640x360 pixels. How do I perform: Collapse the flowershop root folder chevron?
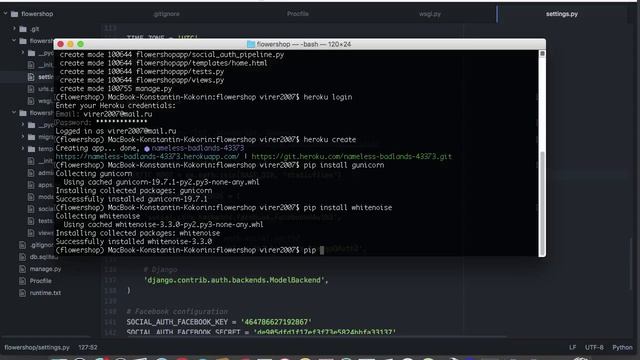(5, 13)
